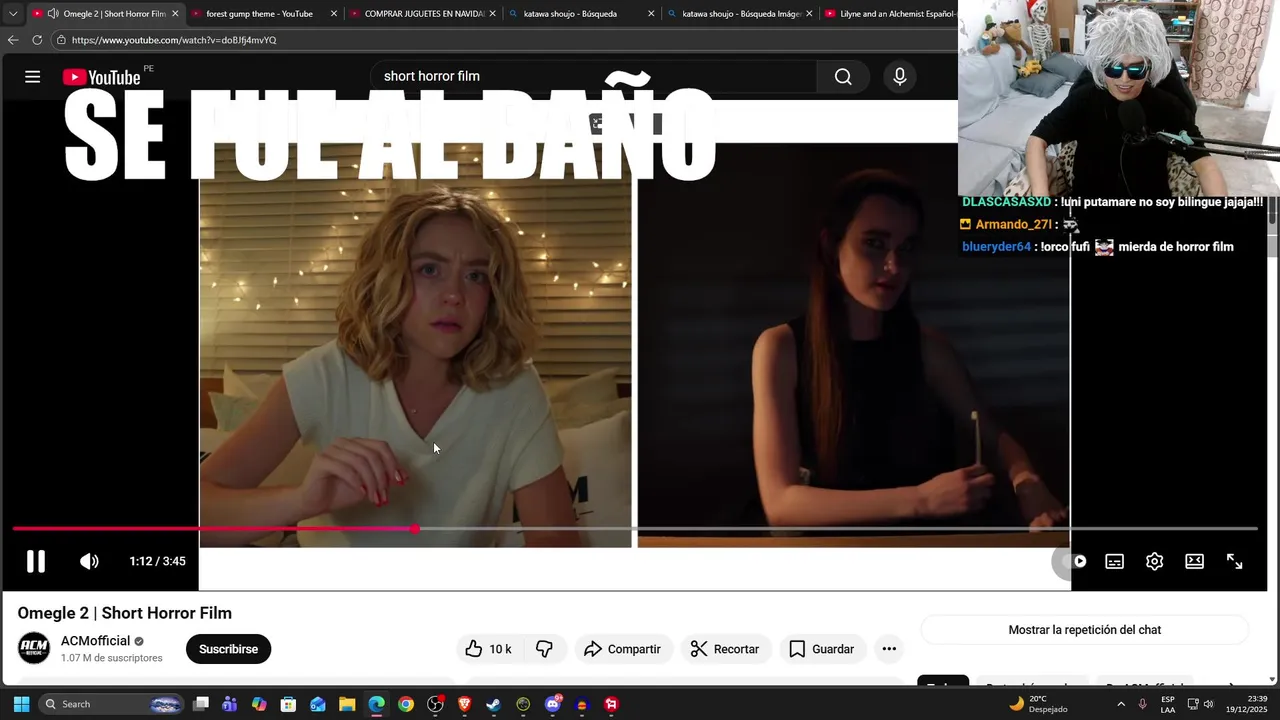Switch to the forest gump theme tab
The width and height of the screenshot is (1280, 720).
tap(259, 14)
